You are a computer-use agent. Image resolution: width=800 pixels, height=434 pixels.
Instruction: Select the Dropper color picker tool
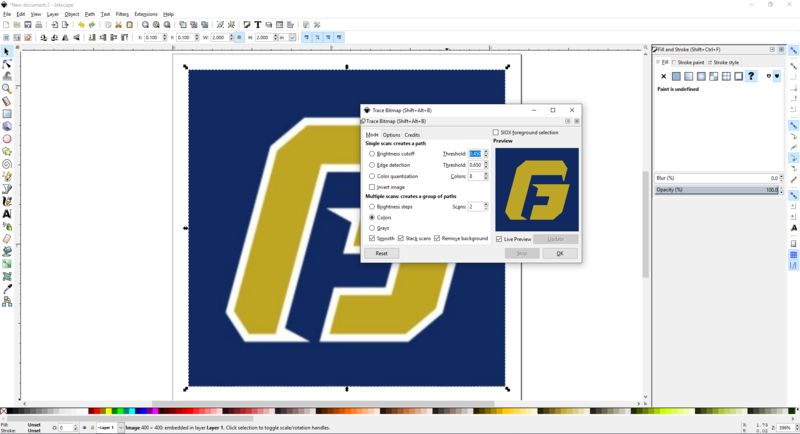(x=7, y=289)
